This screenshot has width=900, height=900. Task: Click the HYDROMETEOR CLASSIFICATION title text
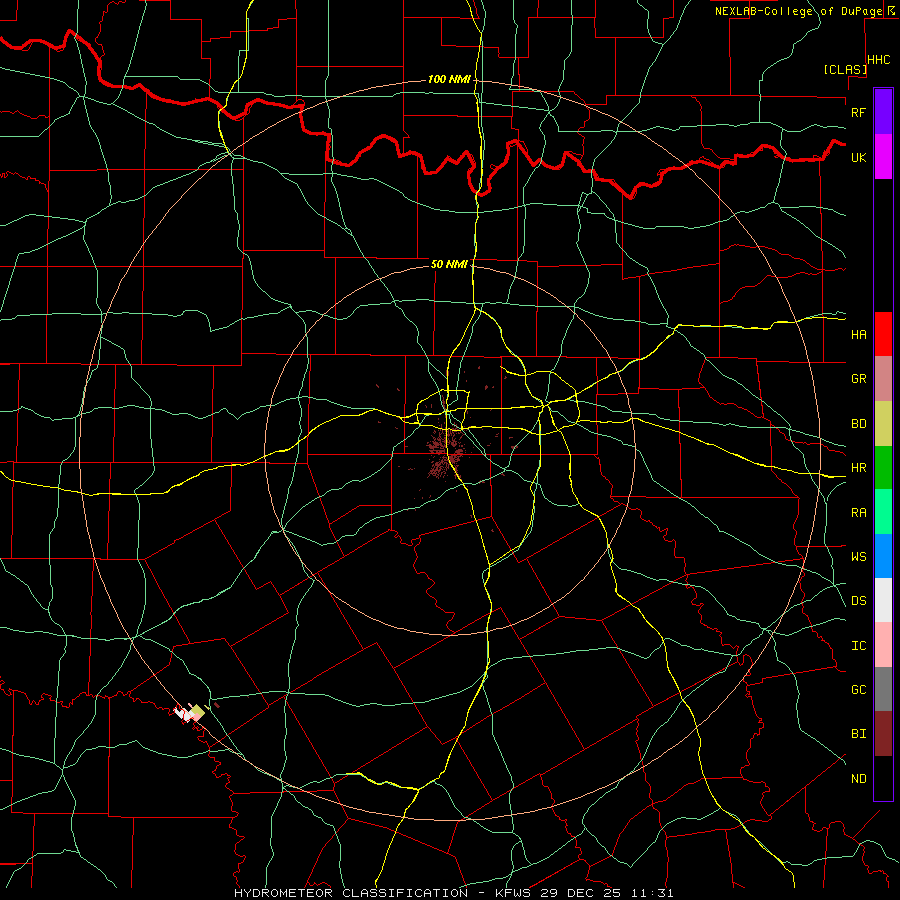351,893
